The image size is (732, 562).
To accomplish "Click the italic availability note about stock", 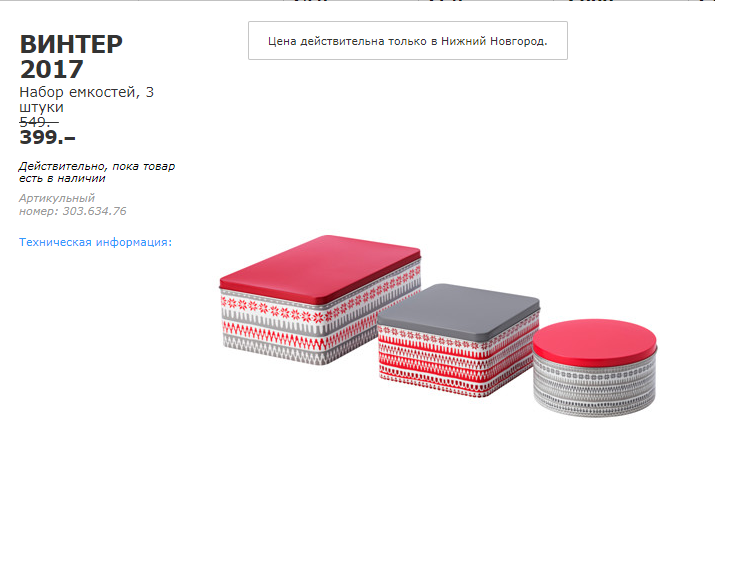I will coord(97,172).
